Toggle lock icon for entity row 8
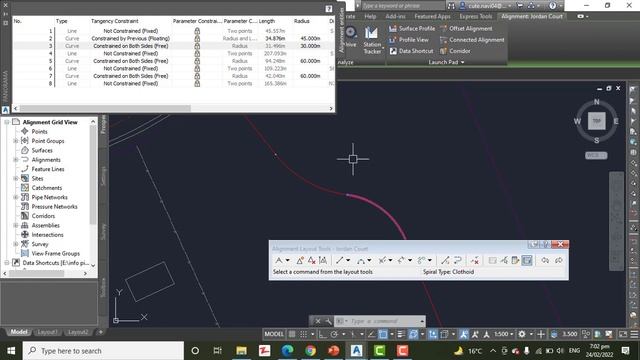 click(197, 84)
